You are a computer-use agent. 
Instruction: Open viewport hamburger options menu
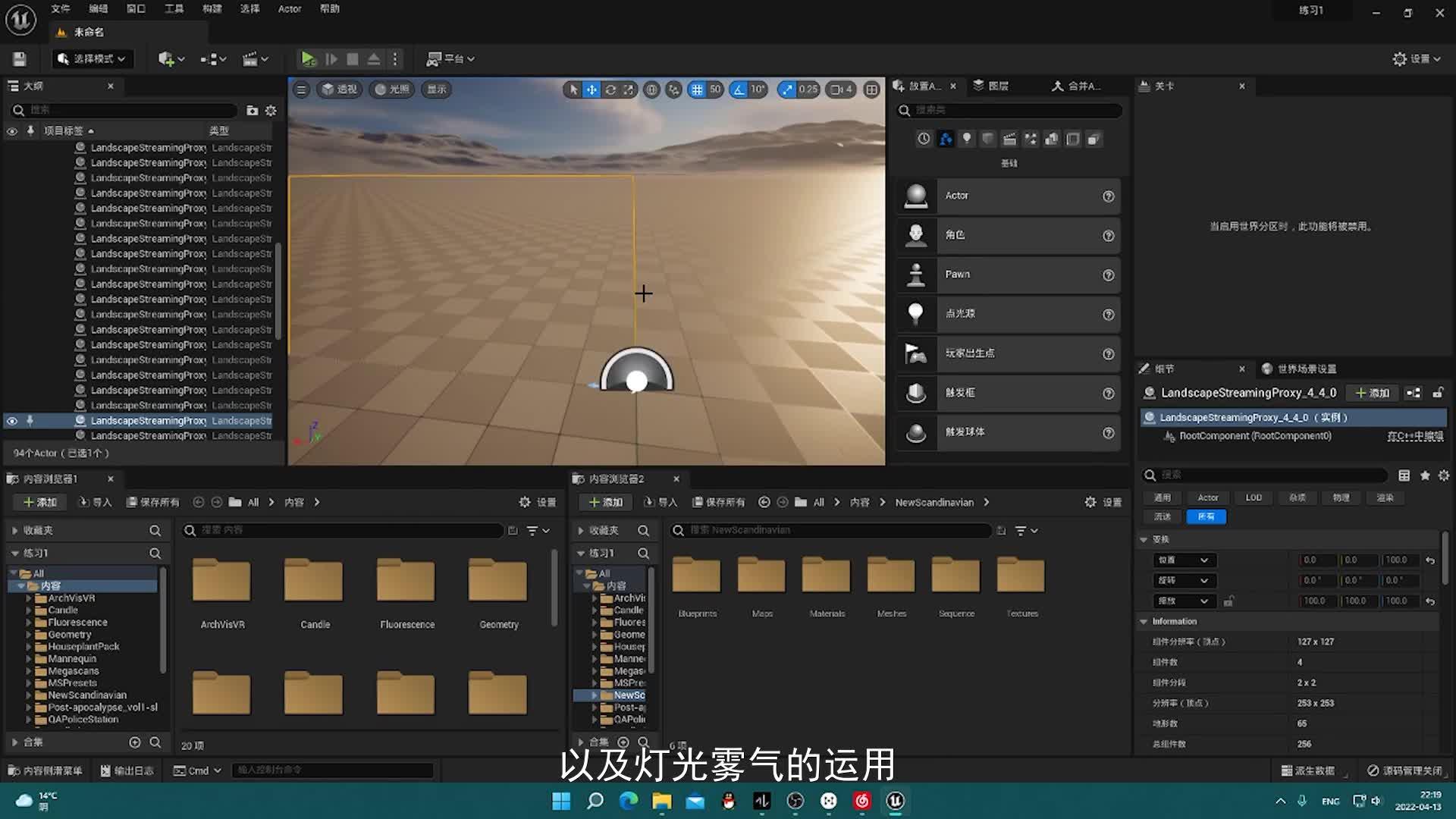(301, 89)
